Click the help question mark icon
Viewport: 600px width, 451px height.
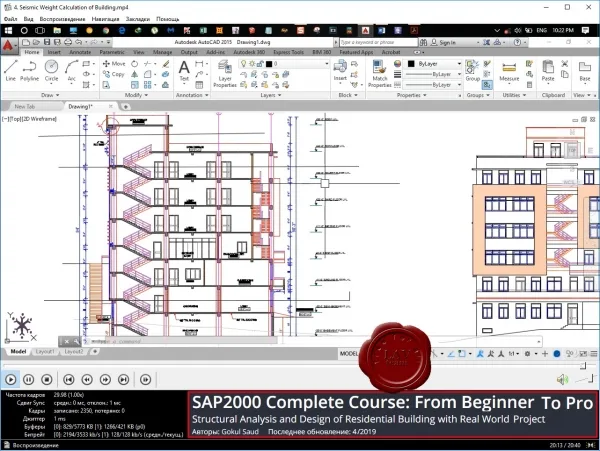(x=517, y=42)
